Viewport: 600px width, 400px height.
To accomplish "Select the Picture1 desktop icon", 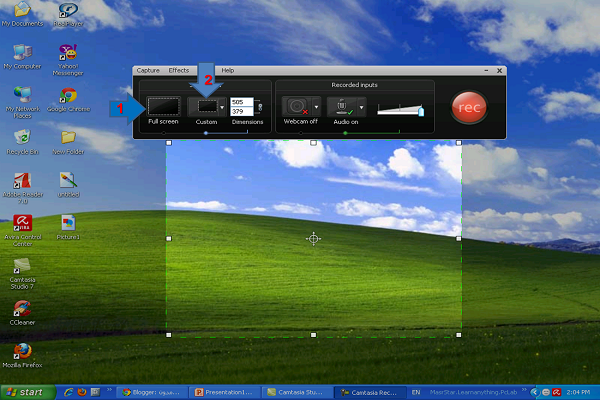I will [x=68, y=228].
